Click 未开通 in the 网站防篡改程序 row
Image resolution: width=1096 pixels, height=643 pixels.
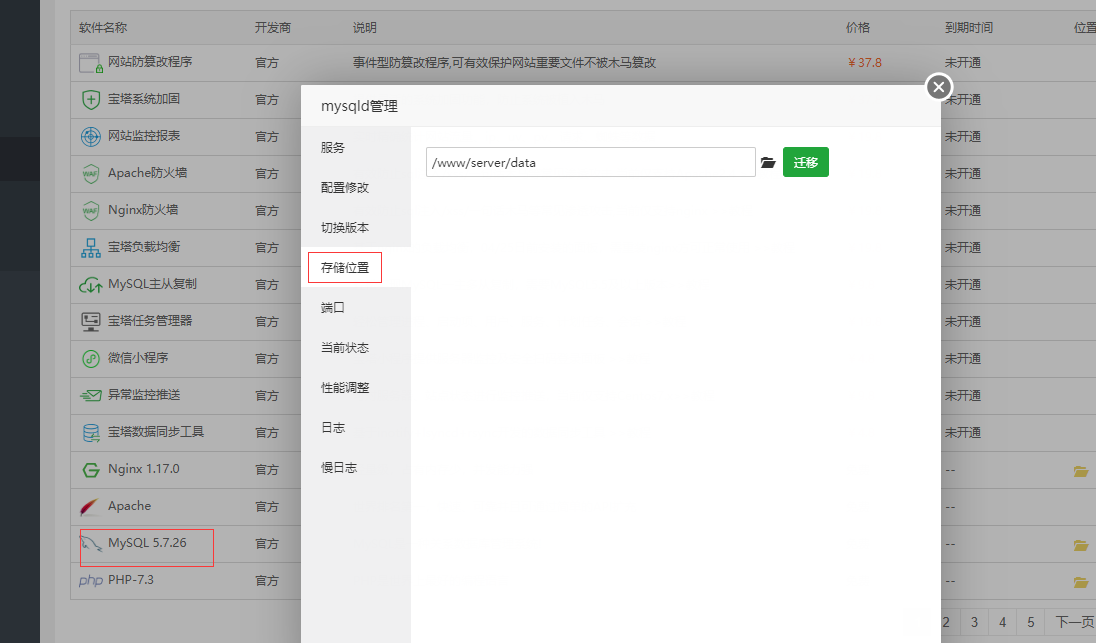[962, 62]
